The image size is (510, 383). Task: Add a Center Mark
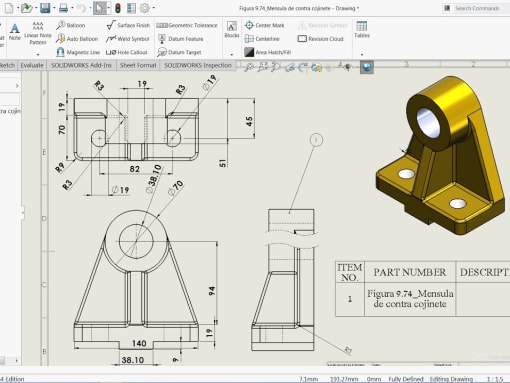(x=265, y=25)
